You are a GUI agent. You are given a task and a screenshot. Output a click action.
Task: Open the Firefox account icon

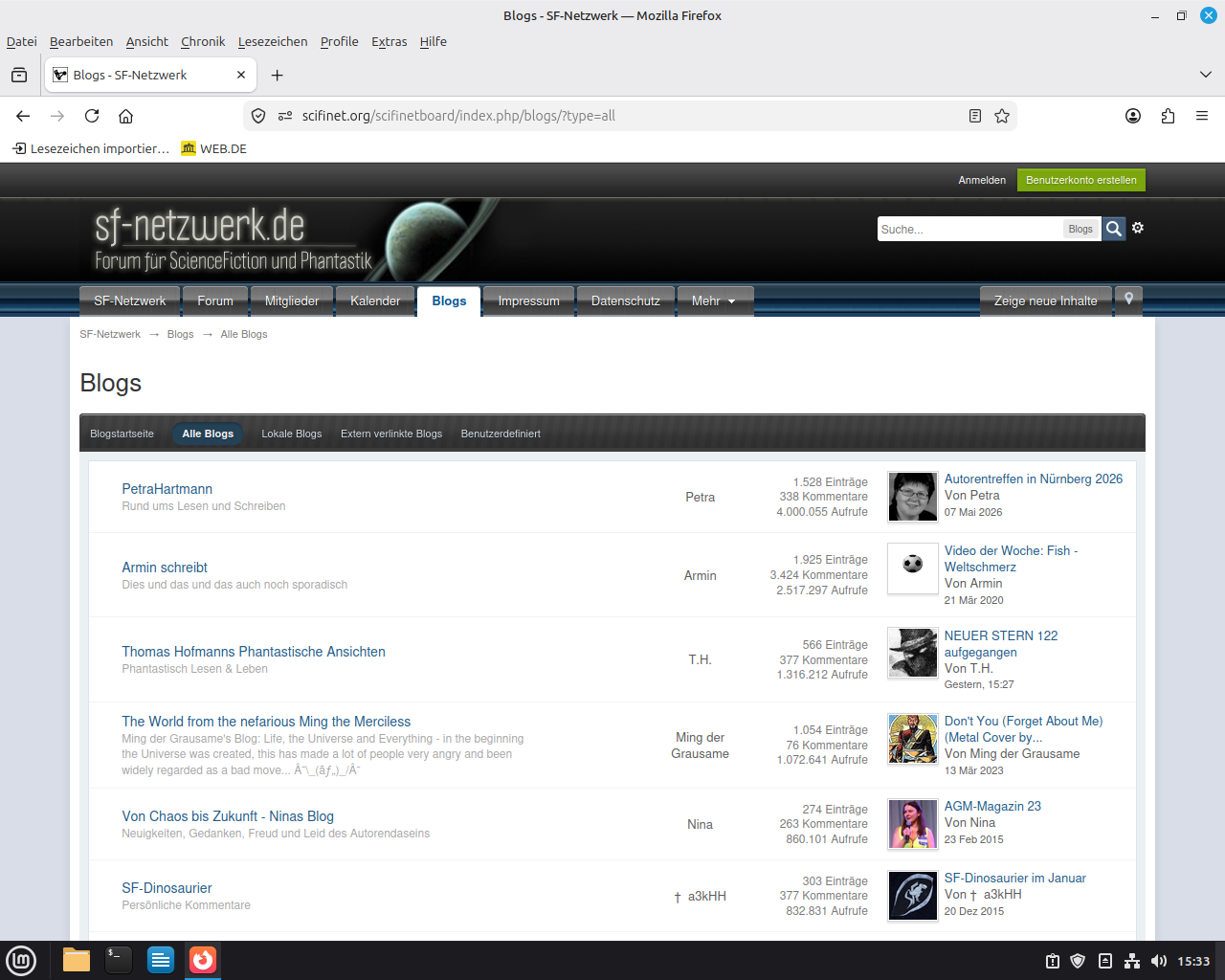(1133, 116)
